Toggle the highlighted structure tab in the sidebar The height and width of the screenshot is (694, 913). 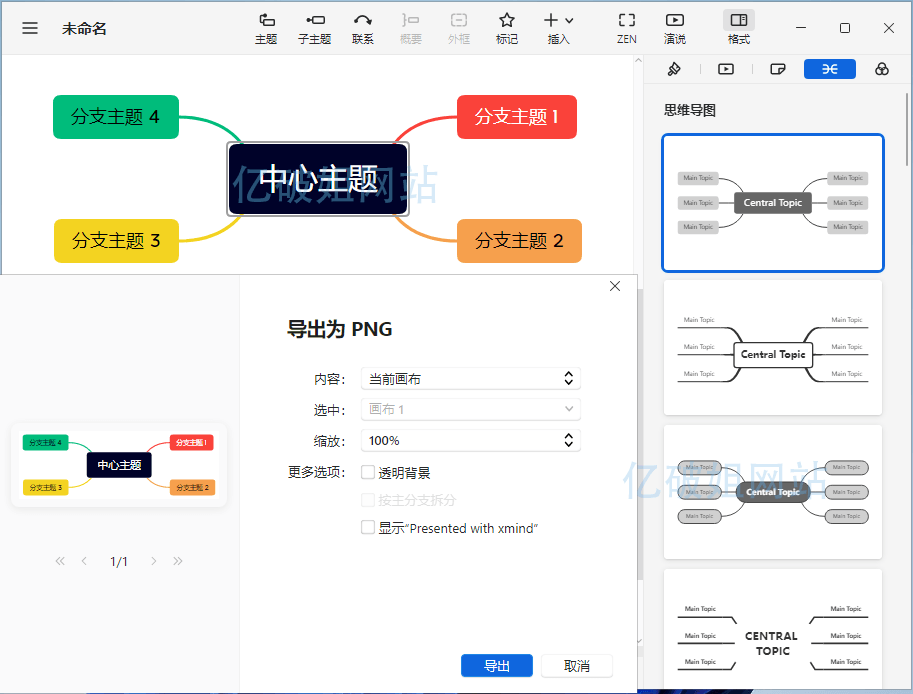click(829, 68)
